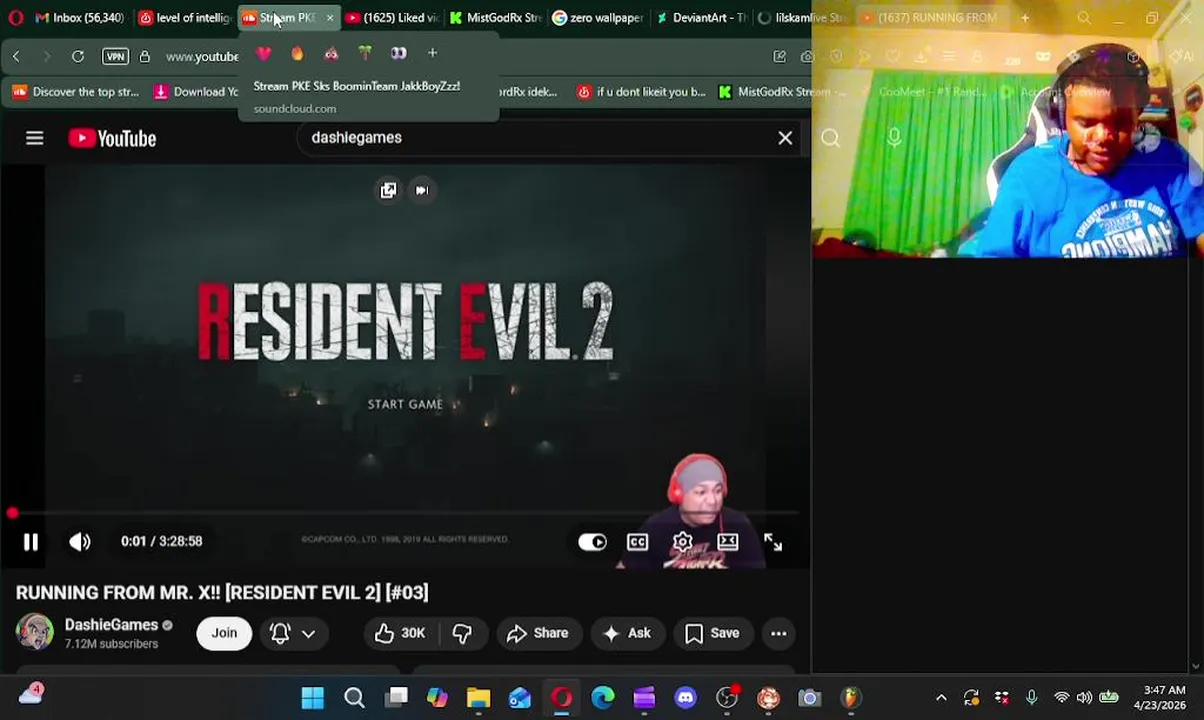Toggle the autoplay switch in player

[x=592, y=542]
